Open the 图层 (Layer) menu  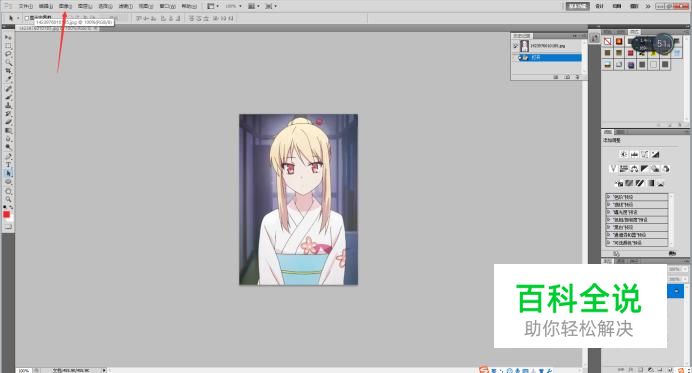pos(85,6)
